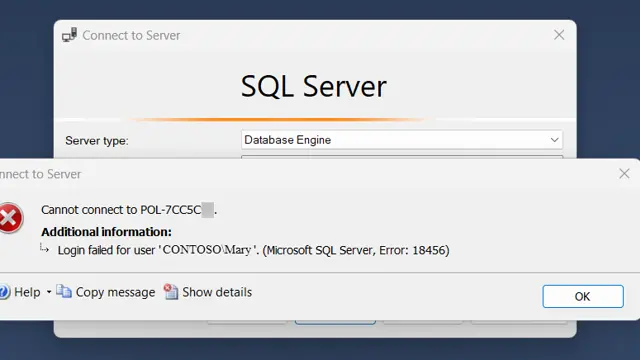Close the error message dialog
The image size is (640, 360).
click(624, 174)
